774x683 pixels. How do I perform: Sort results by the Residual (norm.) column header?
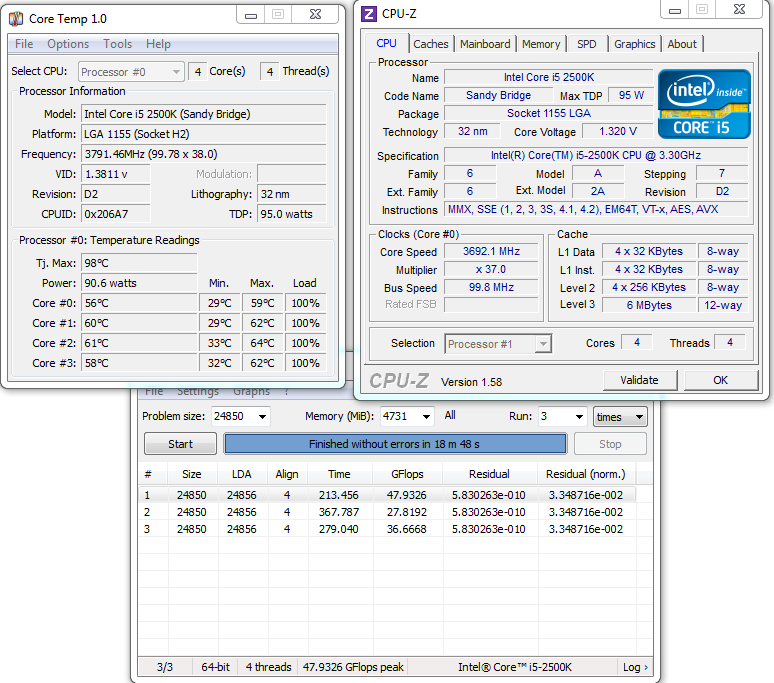[x=586, y=474]
